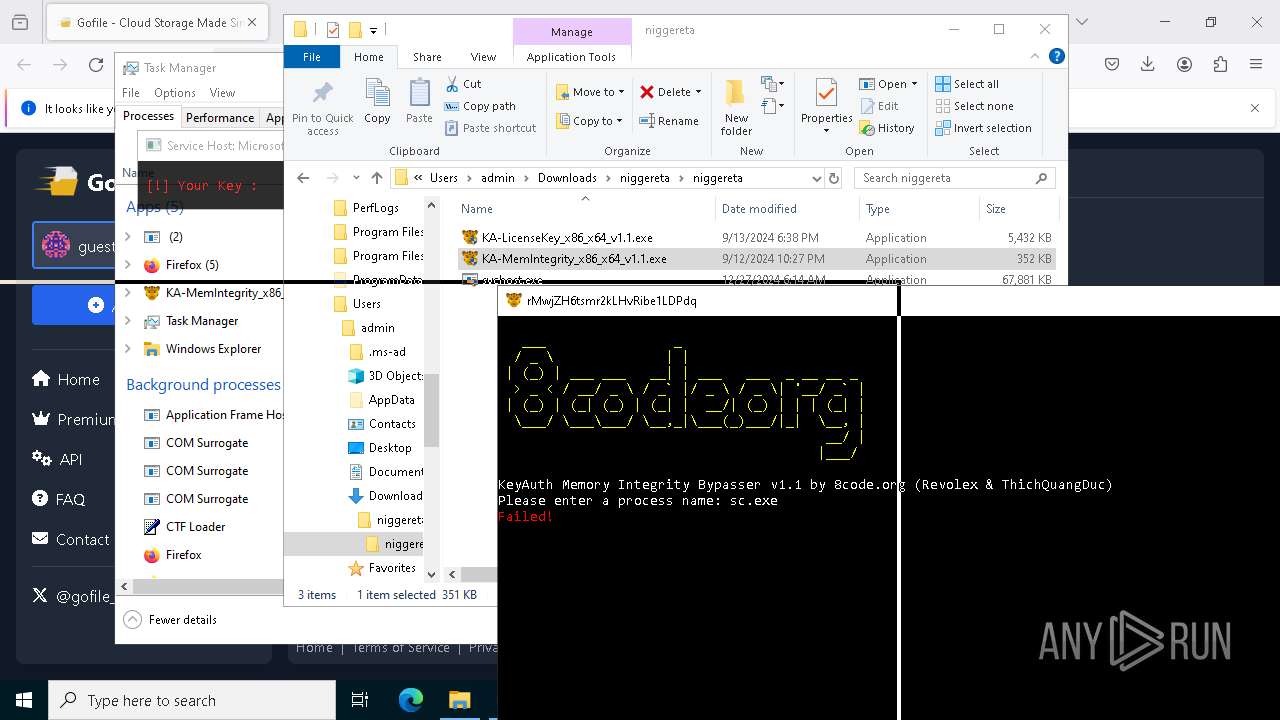
Task: Open the Move to dropdown
Action: (590, 92)
